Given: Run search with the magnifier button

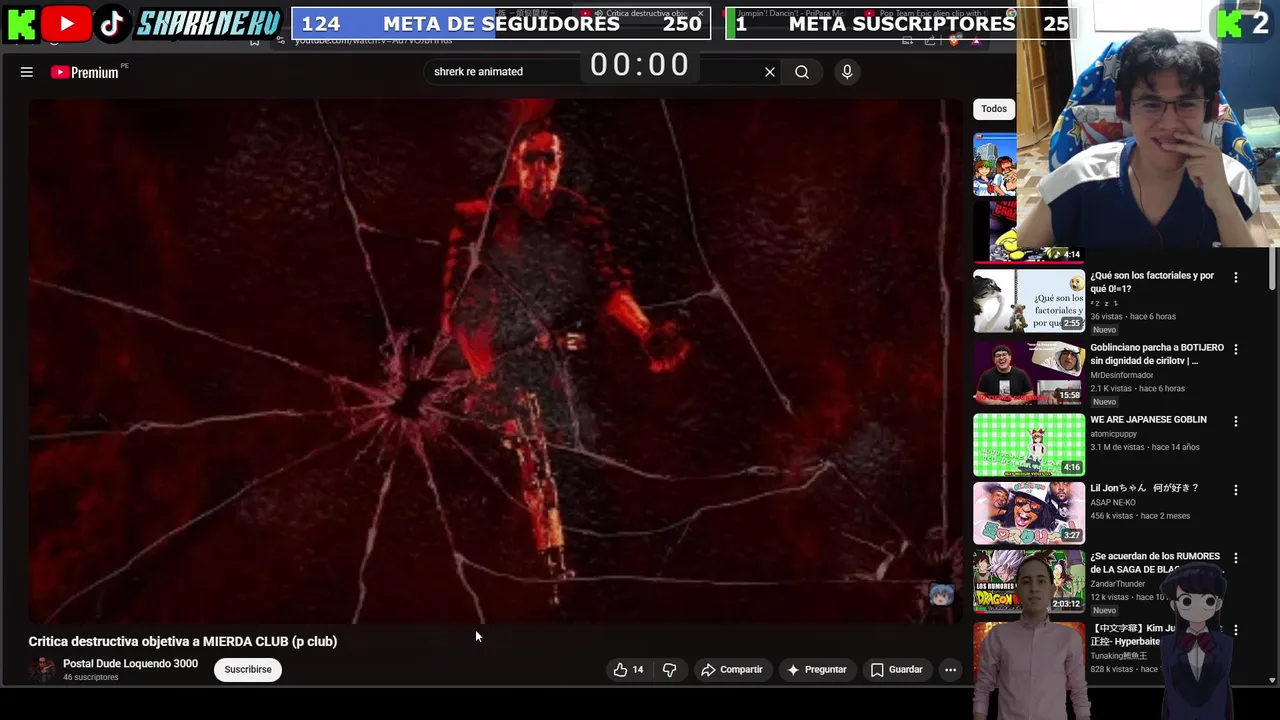Looking at the screenshot, I should [802, 72].
